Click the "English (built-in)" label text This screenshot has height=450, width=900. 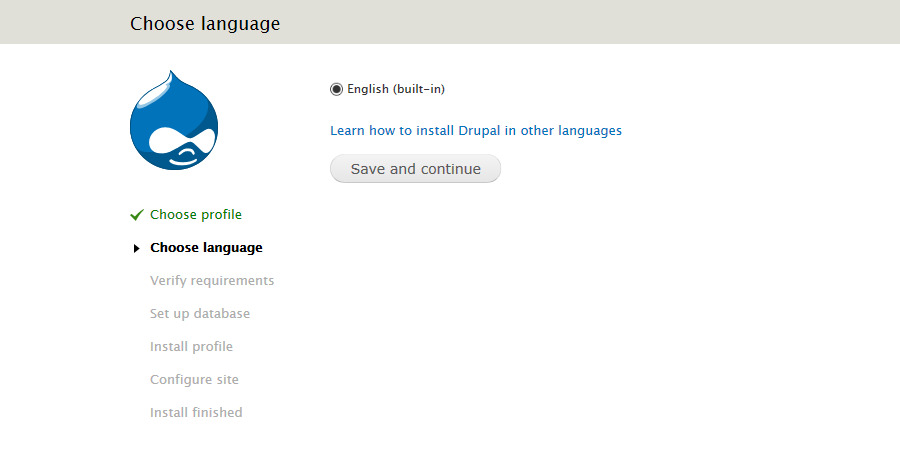(395, 89)
